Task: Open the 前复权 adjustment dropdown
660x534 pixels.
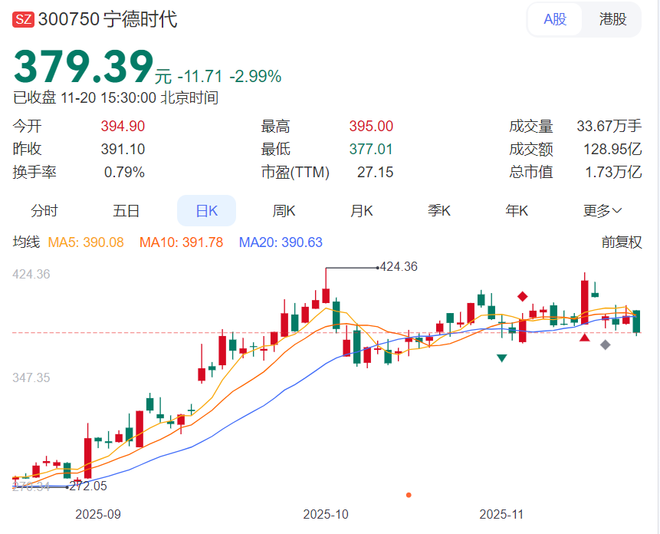Action: (x=621, y=242)
